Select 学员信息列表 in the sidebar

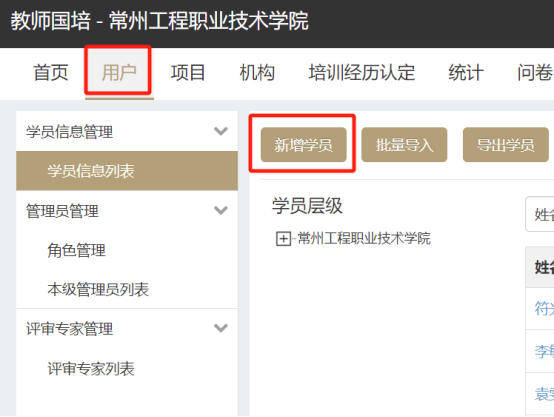(127, 171)
